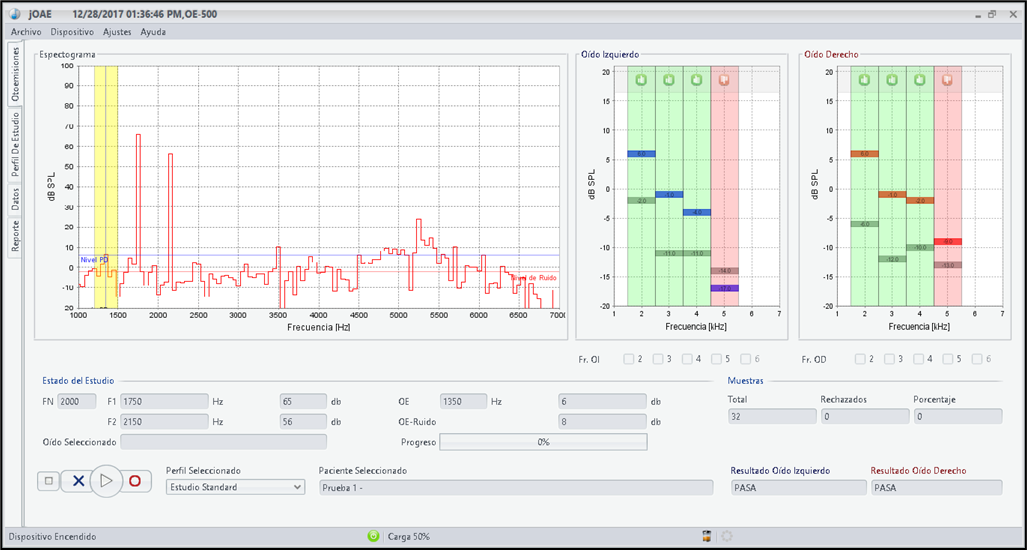
Task: Click the F2 level field 56
Action: 303,422
